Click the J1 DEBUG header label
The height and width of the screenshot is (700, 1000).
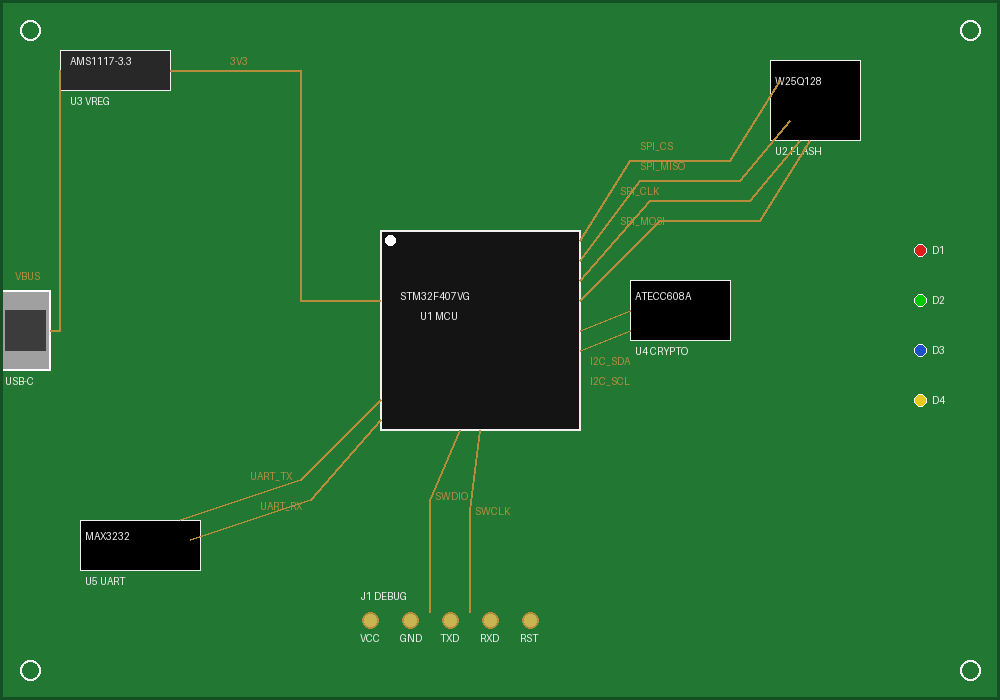(383, 596)
